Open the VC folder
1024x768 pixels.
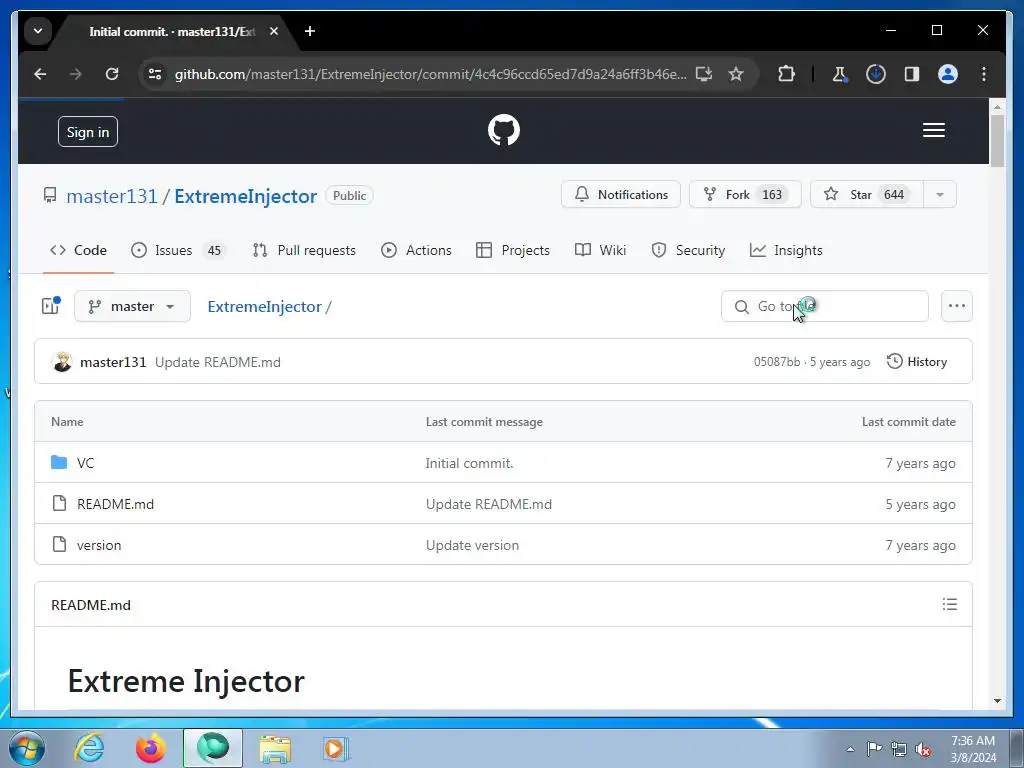pyautogui.click(x=86, y=463)
